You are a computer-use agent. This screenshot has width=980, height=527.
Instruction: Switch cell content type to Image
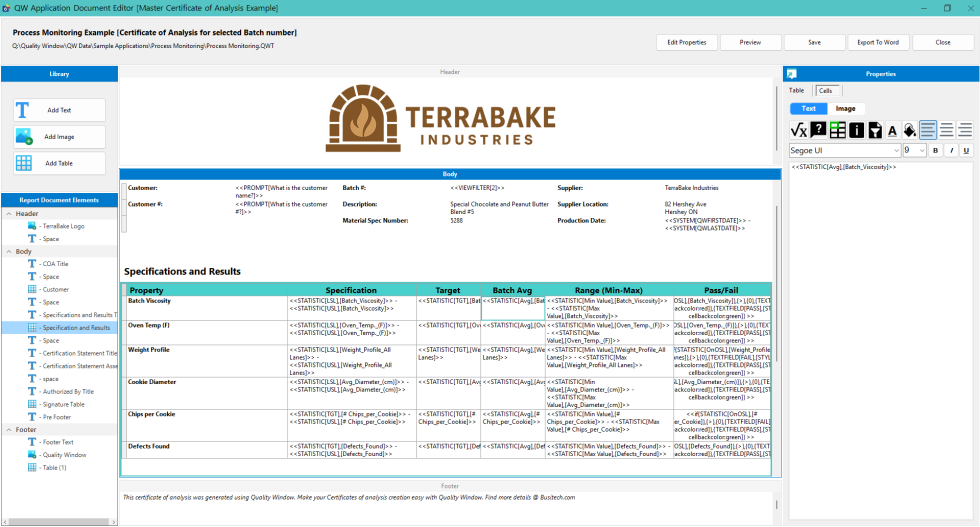tap(845, 108)
